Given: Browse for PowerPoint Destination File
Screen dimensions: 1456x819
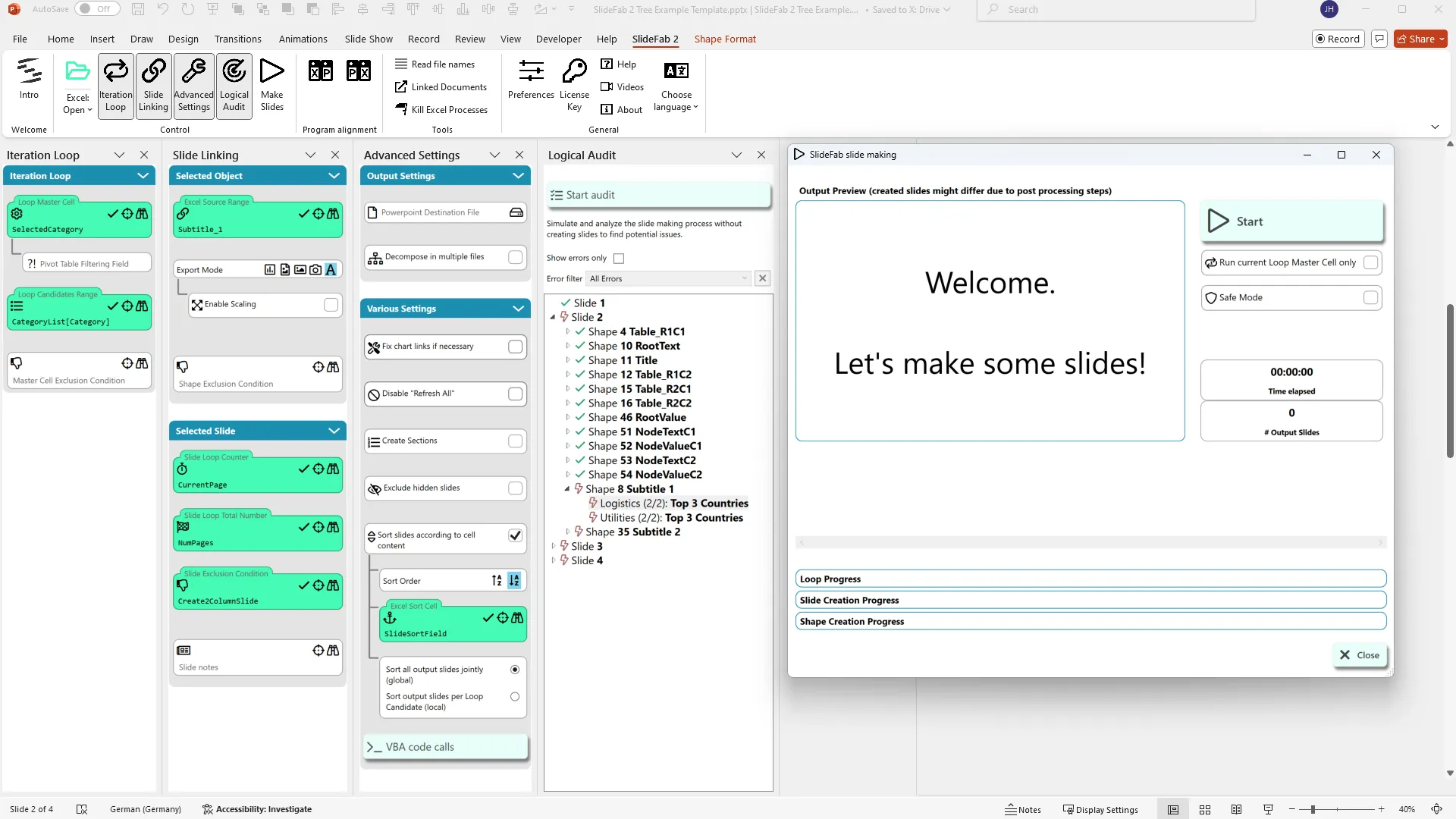Looking at the screenshot, I should (516, 212).
